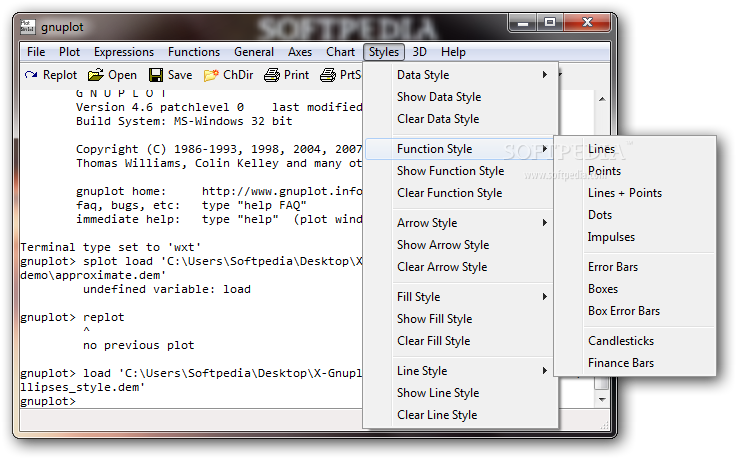Choose Clear Line Style

461,415
